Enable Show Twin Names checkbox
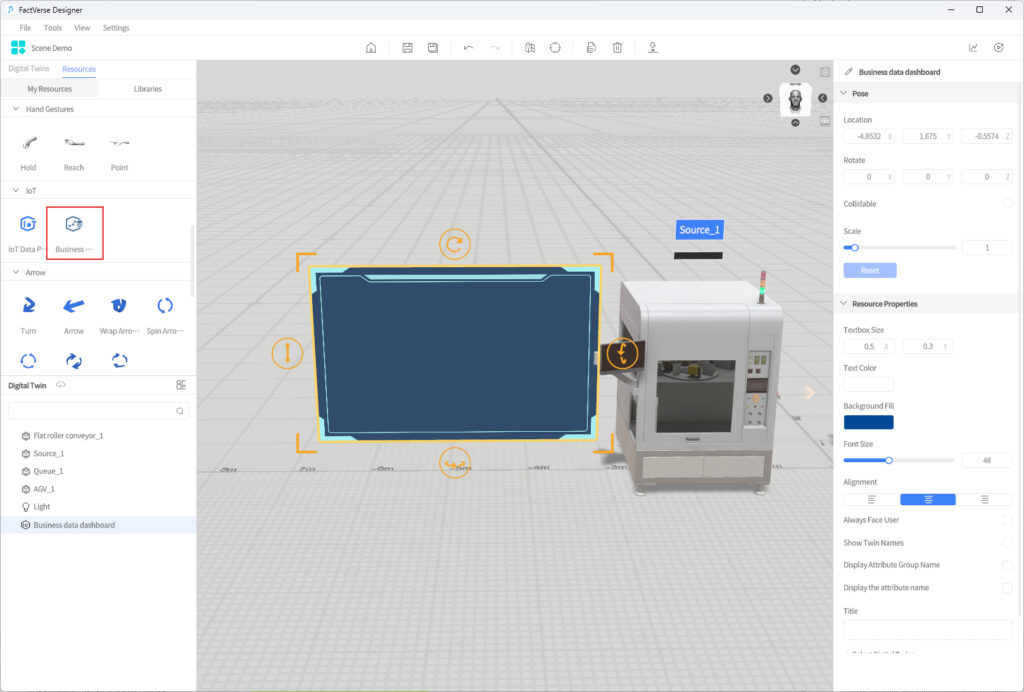 coord(1007,543)
